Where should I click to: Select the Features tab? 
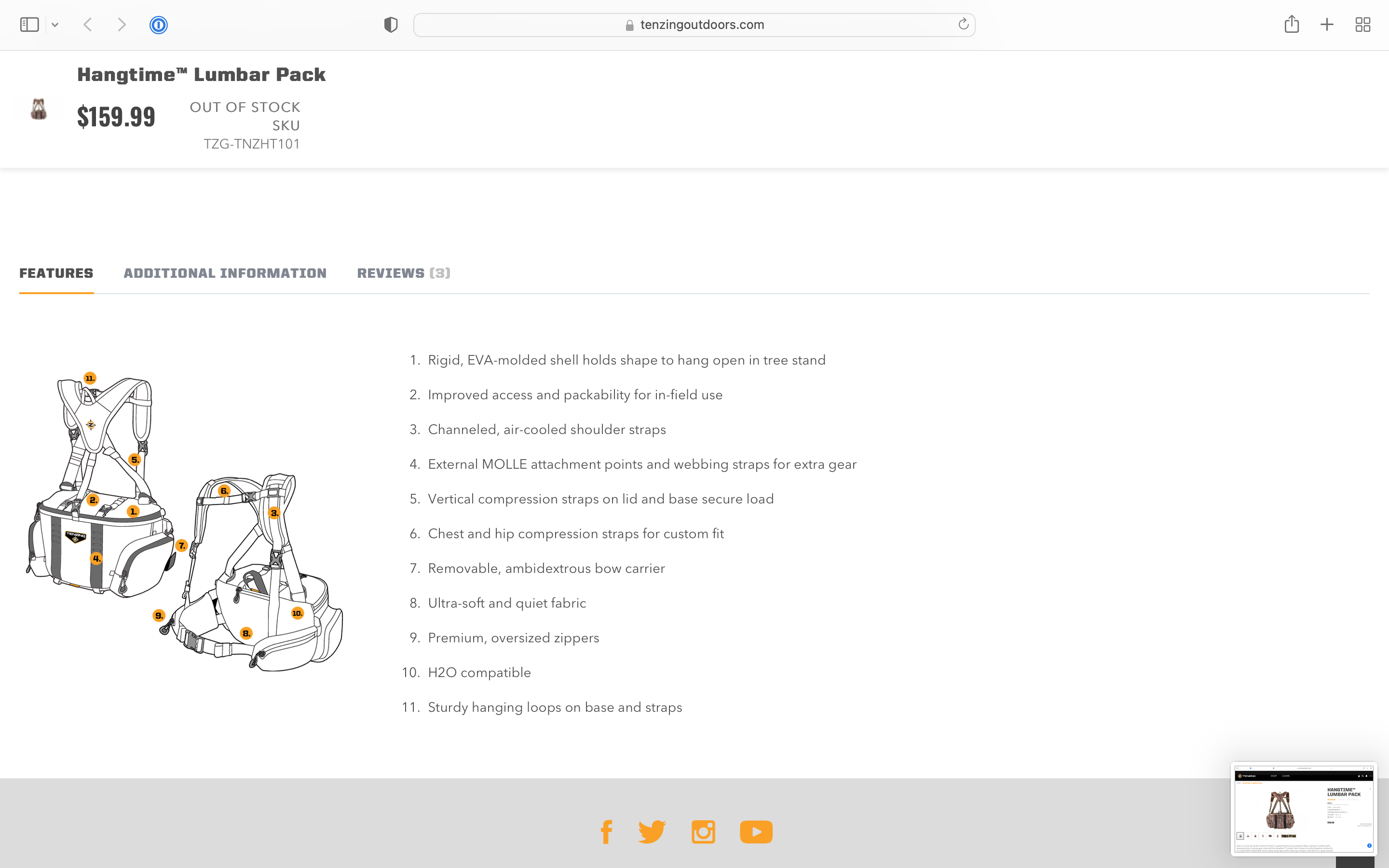(56, 273)
